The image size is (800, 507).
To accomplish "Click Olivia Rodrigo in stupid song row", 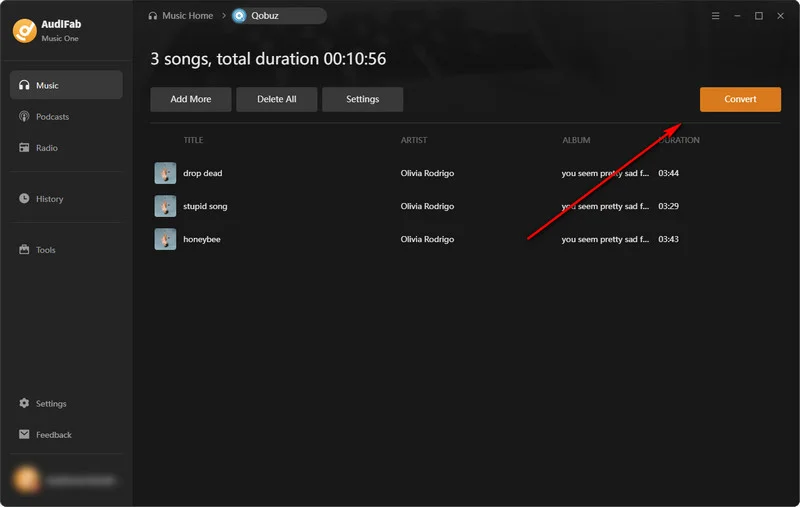I will pos(427,206).
